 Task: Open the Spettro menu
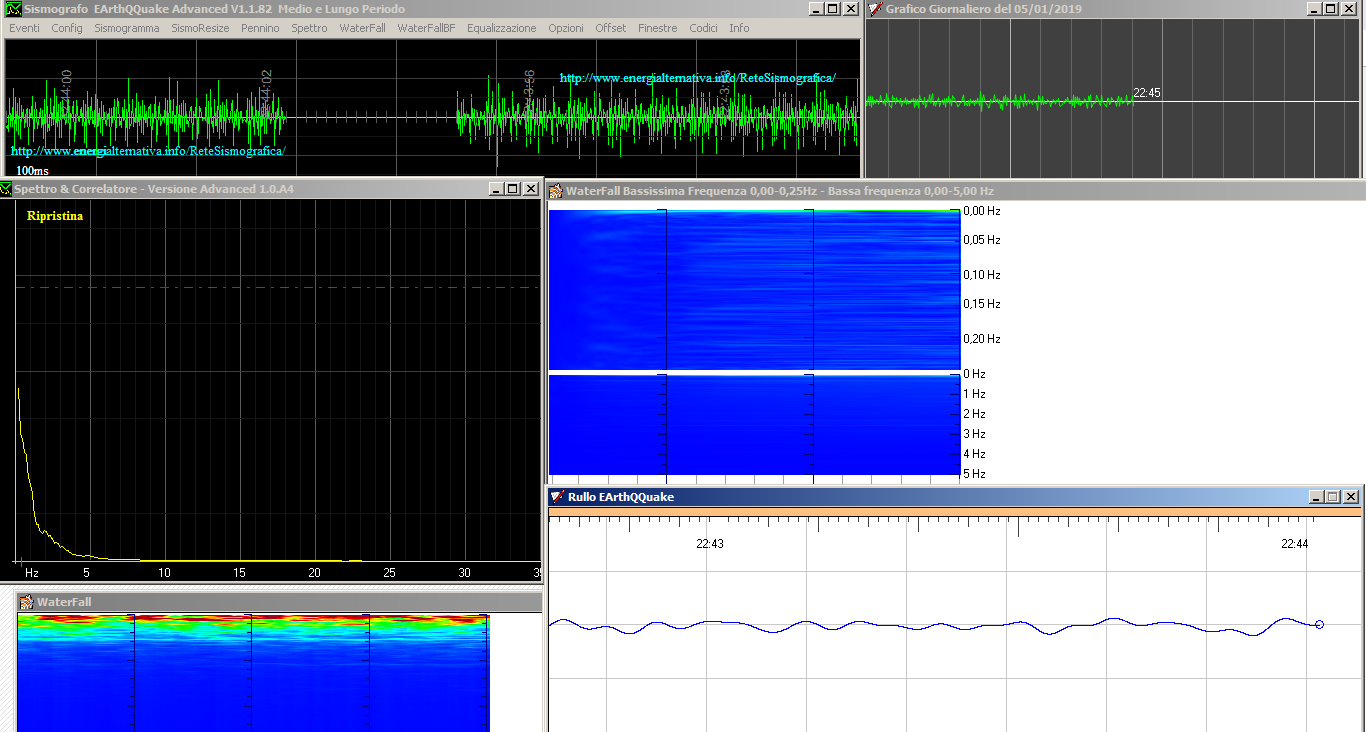pos(309,28)
